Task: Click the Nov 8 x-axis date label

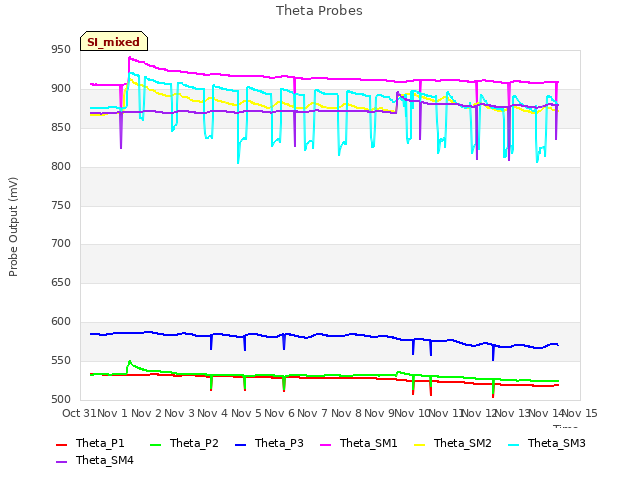Action: 346,413
